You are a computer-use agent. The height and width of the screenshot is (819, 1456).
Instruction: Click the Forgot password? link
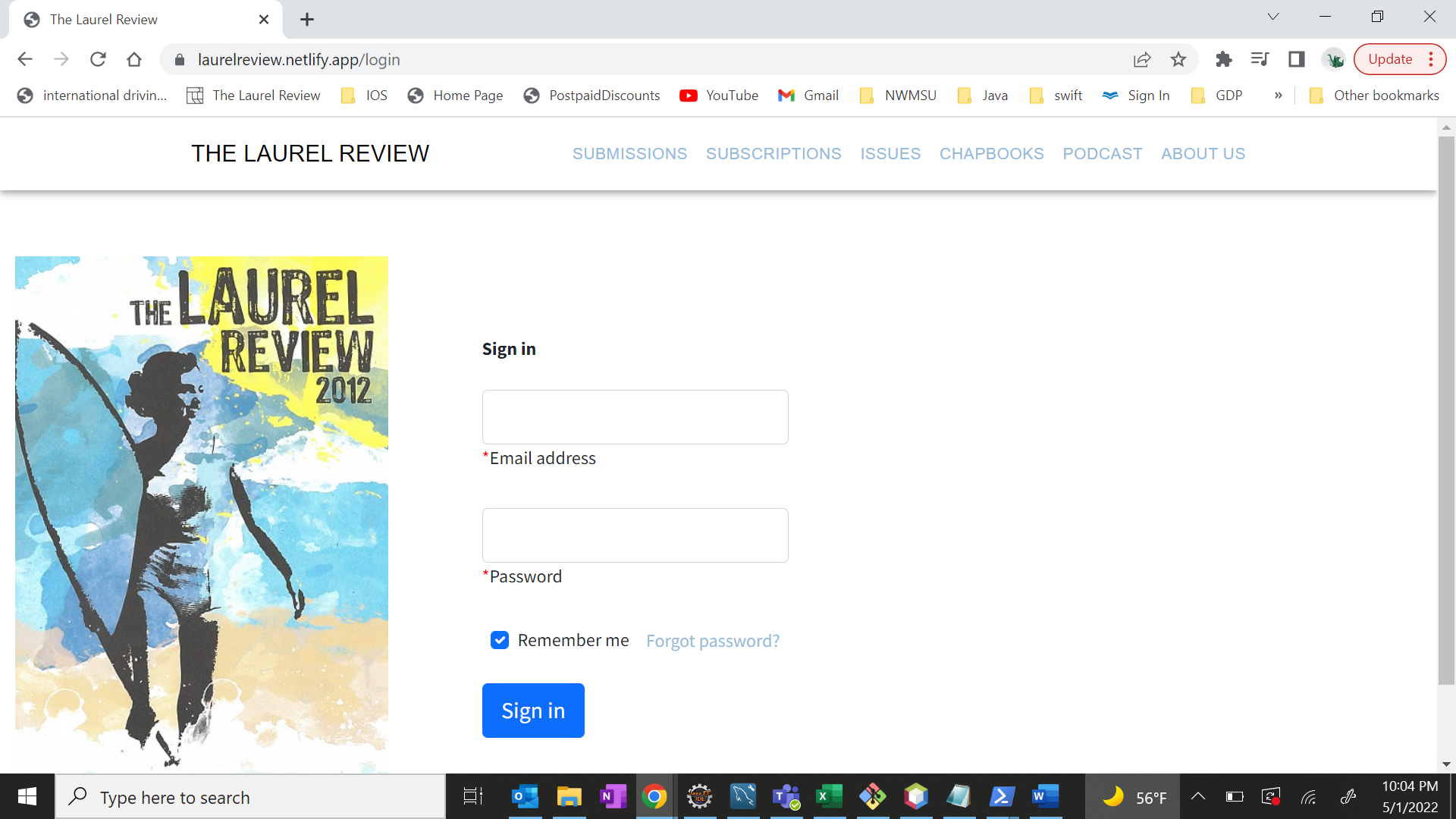click(x=712, y=641)
